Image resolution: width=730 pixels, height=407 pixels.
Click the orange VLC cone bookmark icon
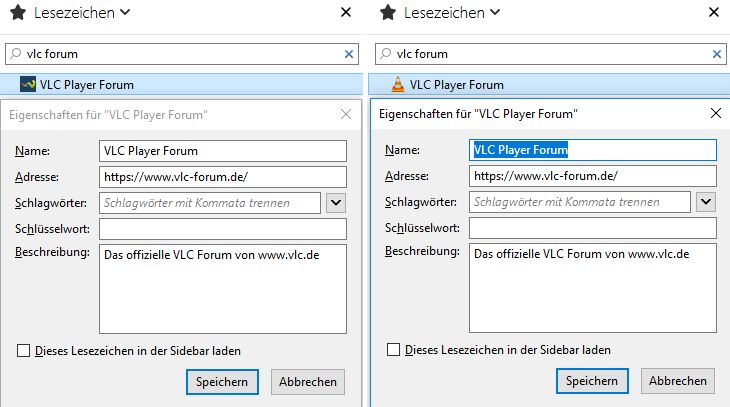pyautogui.click(x=397, y=85)
